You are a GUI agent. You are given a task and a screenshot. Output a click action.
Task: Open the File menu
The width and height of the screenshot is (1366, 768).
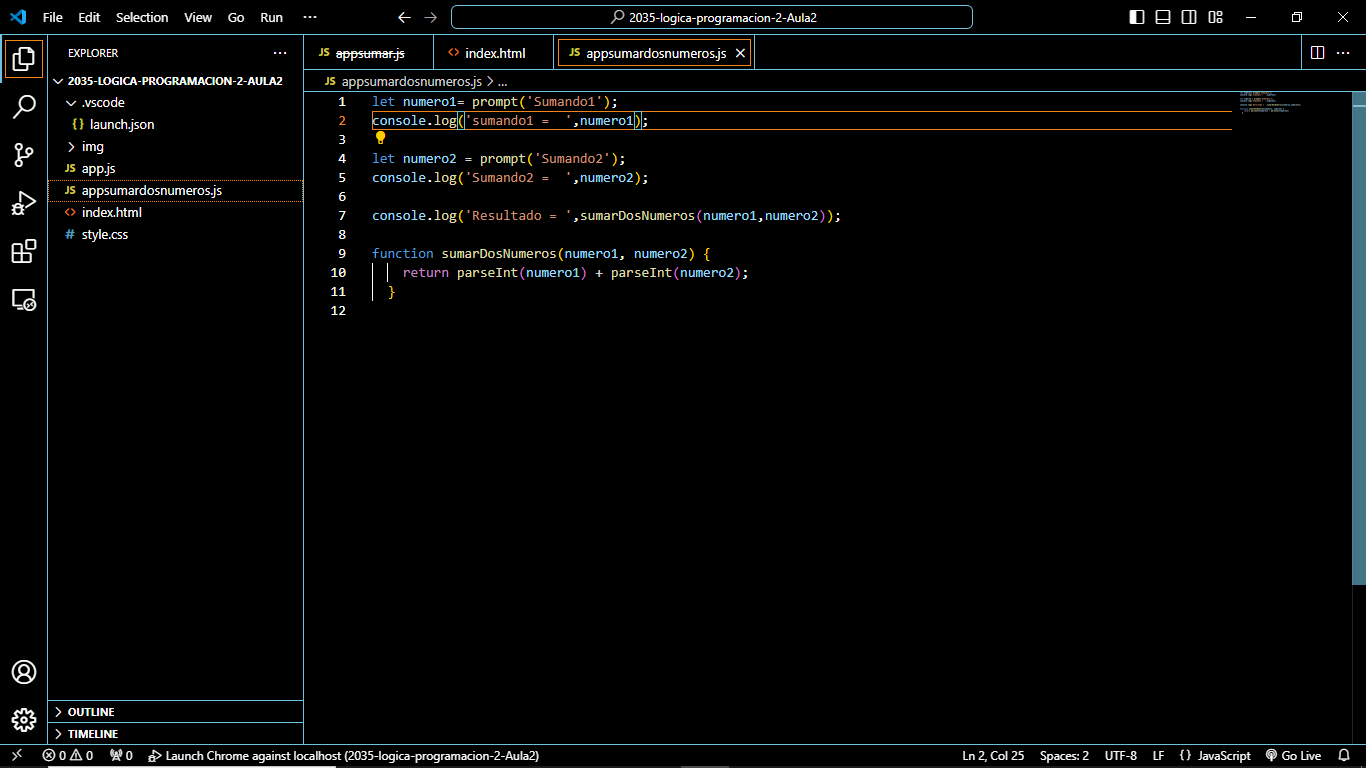point(53,17)
